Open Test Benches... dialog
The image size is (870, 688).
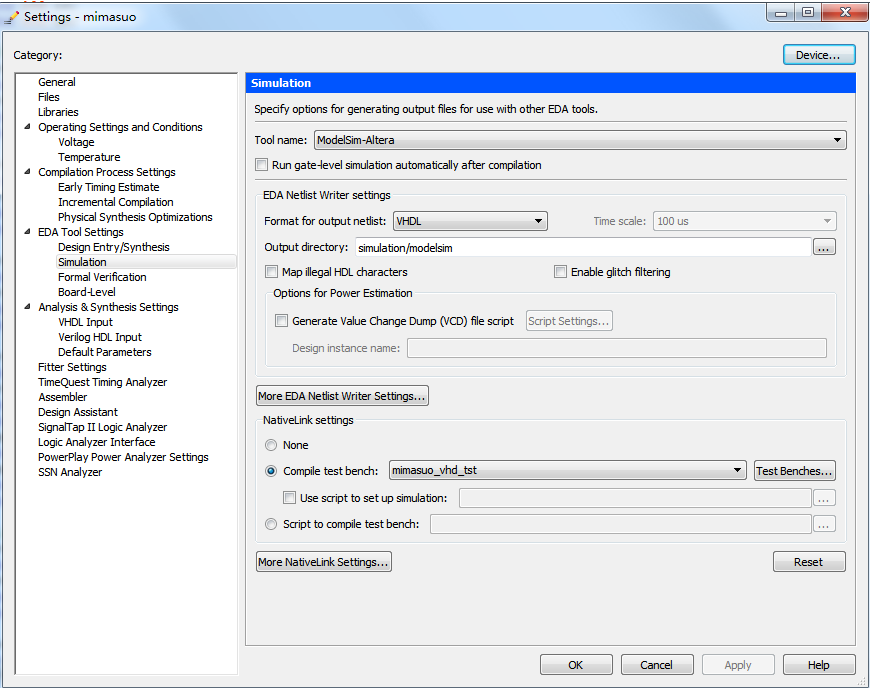coord(795,471)
